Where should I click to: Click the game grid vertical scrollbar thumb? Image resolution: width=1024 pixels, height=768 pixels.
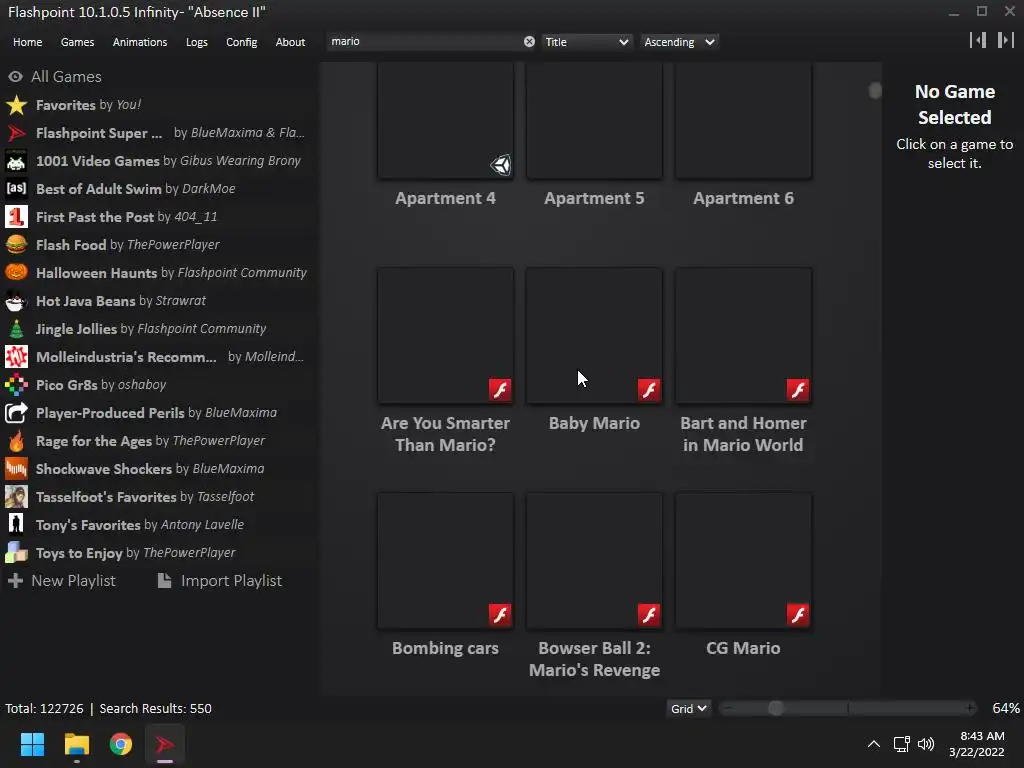875,91
